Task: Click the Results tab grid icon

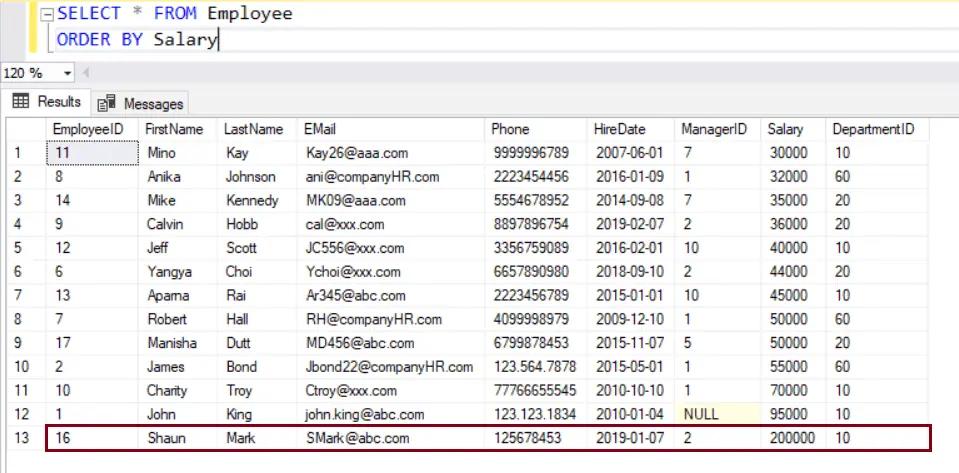Action: tap(21, 102)
